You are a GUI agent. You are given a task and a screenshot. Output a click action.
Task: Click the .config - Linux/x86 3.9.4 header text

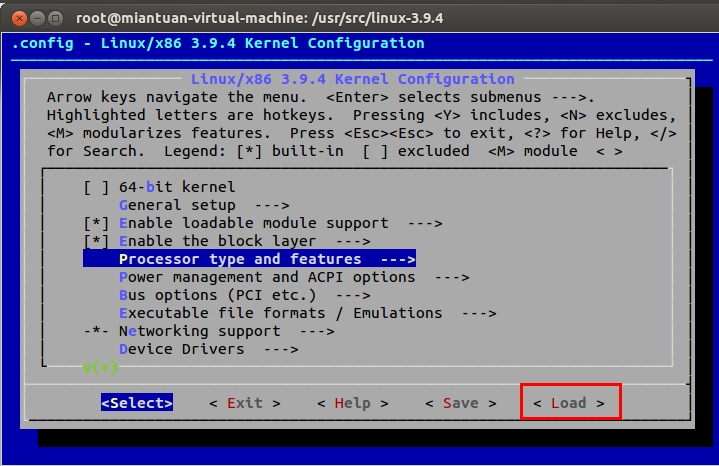click(x=218, y=43)
